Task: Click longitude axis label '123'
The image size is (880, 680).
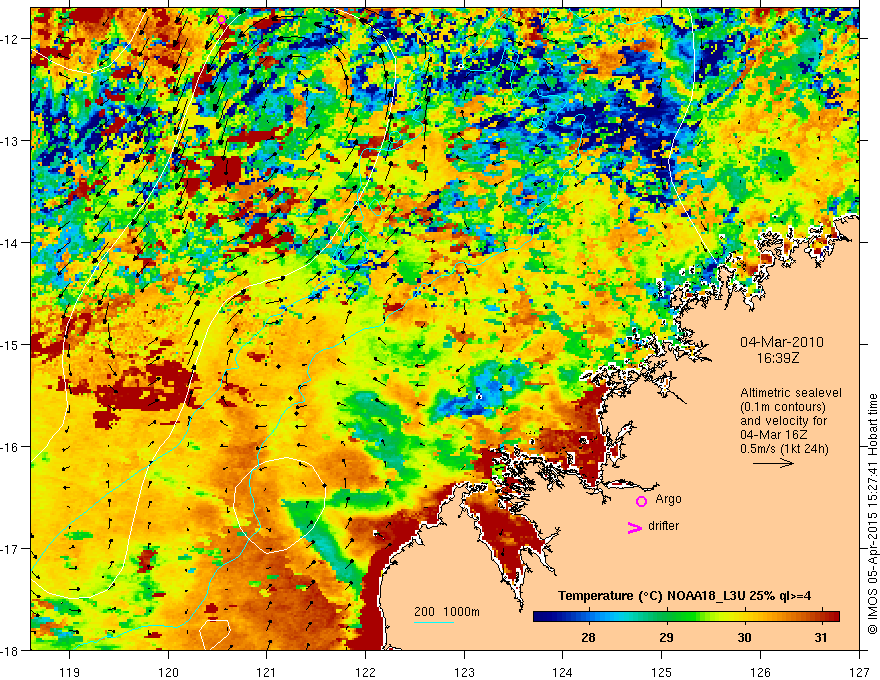Action: pyautogui.click(x=464, y=672)
